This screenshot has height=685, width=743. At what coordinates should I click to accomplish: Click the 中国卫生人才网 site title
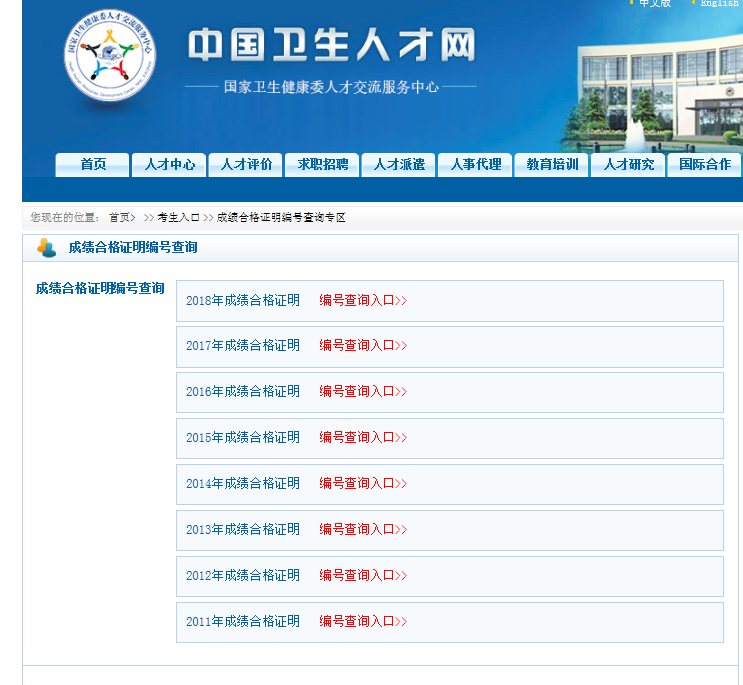pyautogui.click(x=332, y=45)
